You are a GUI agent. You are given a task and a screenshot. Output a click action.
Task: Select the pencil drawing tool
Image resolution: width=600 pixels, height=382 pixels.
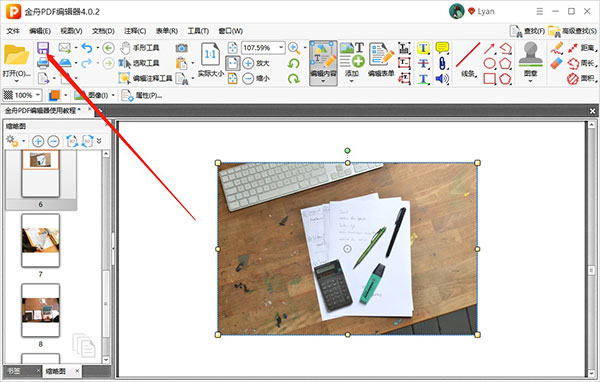tap(557, 48)
